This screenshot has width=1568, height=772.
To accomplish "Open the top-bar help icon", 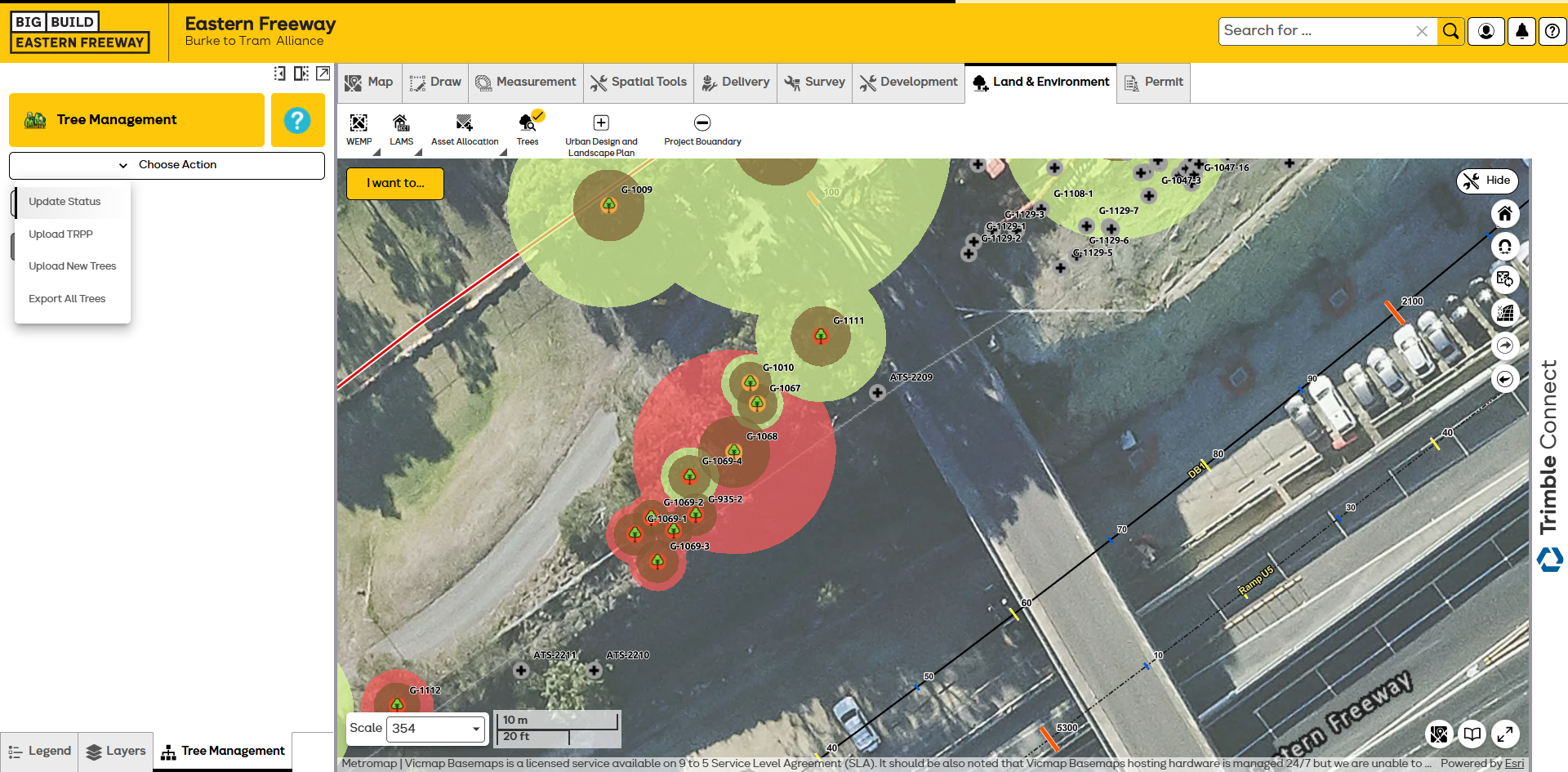I will 1552,31.
